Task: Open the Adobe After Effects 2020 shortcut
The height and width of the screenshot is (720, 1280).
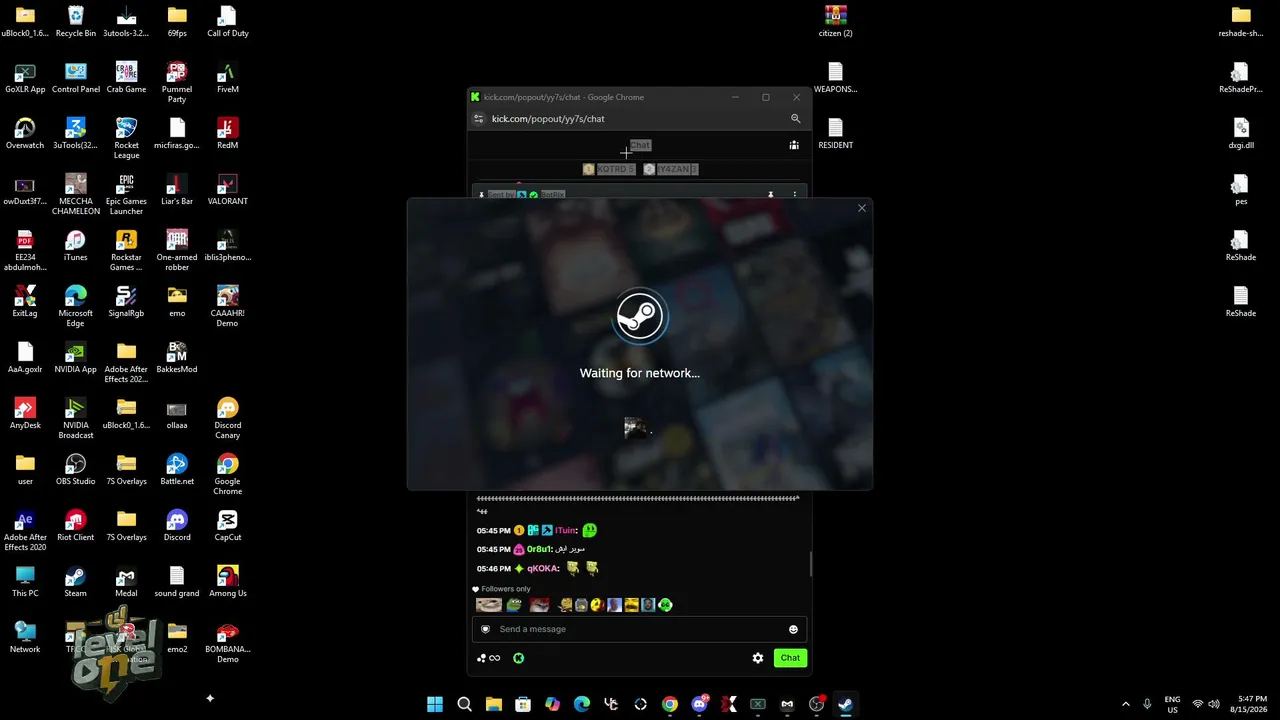Action: (x=25, y=530)
